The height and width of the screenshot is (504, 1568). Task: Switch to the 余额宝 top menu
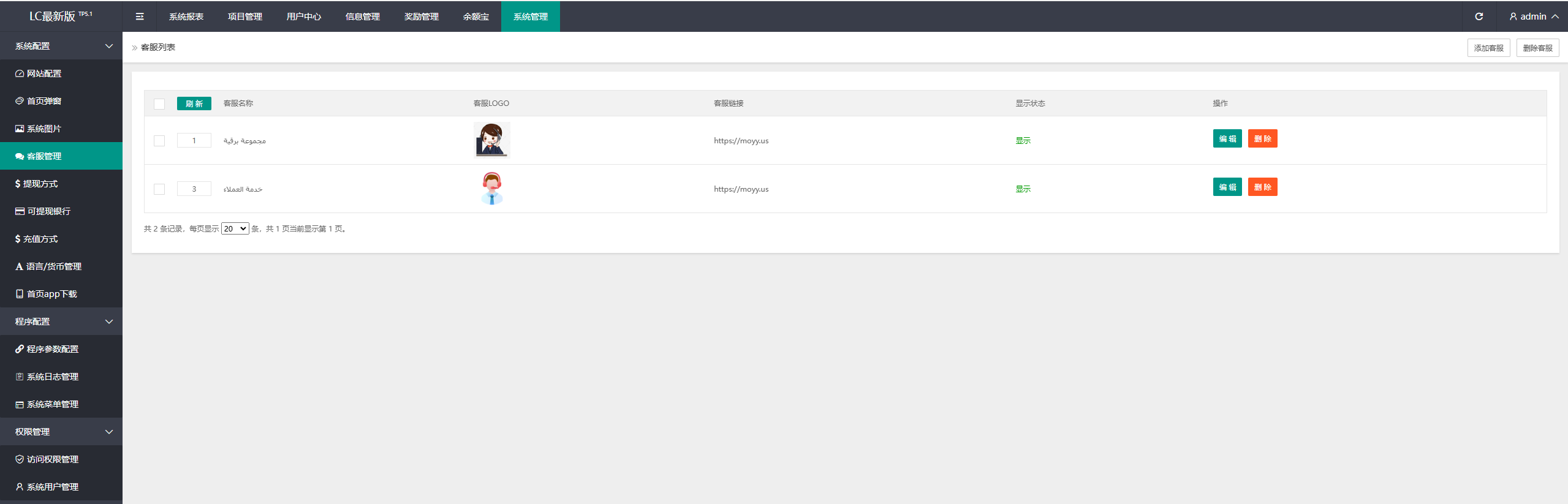(476, 17)
